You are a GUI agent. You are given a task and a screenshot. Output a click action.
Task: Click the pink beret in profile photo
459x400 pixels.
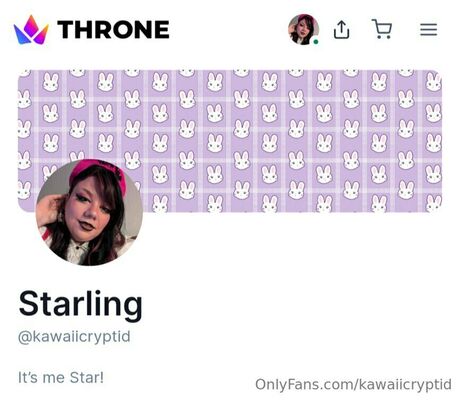tap(98, 175)
